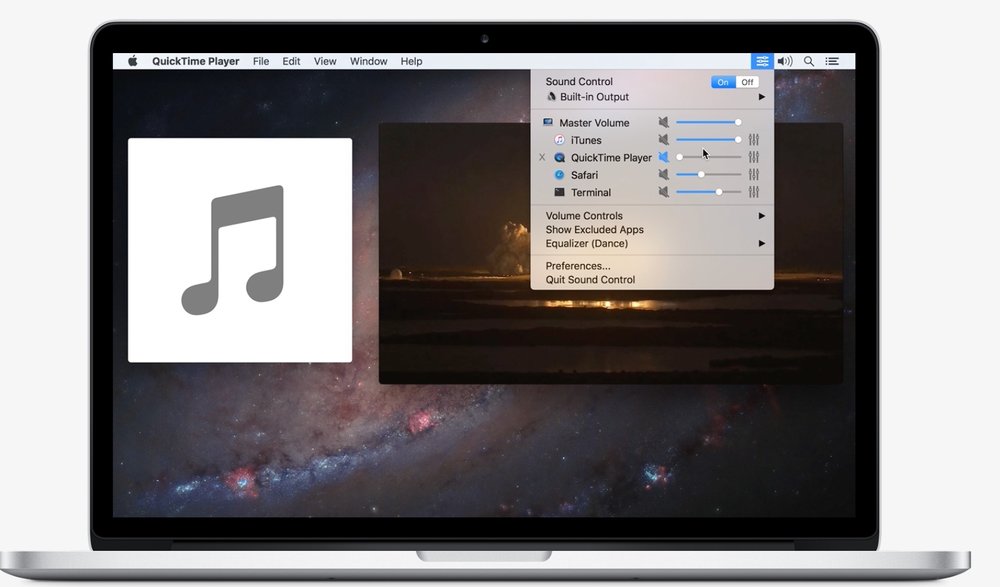Click the iTunes app icon in list

point(559,140)
